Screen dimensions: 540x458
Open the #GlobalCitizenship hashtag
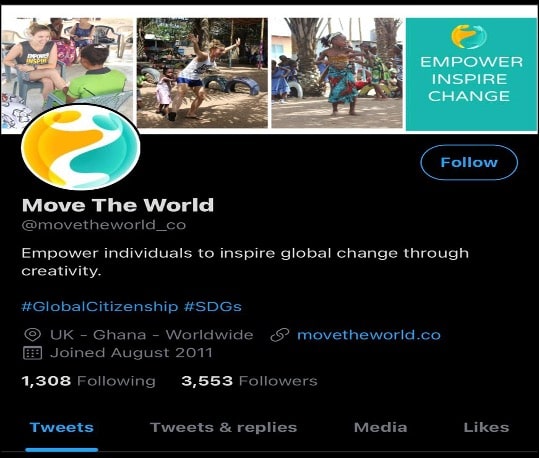[x=100, y=306]
